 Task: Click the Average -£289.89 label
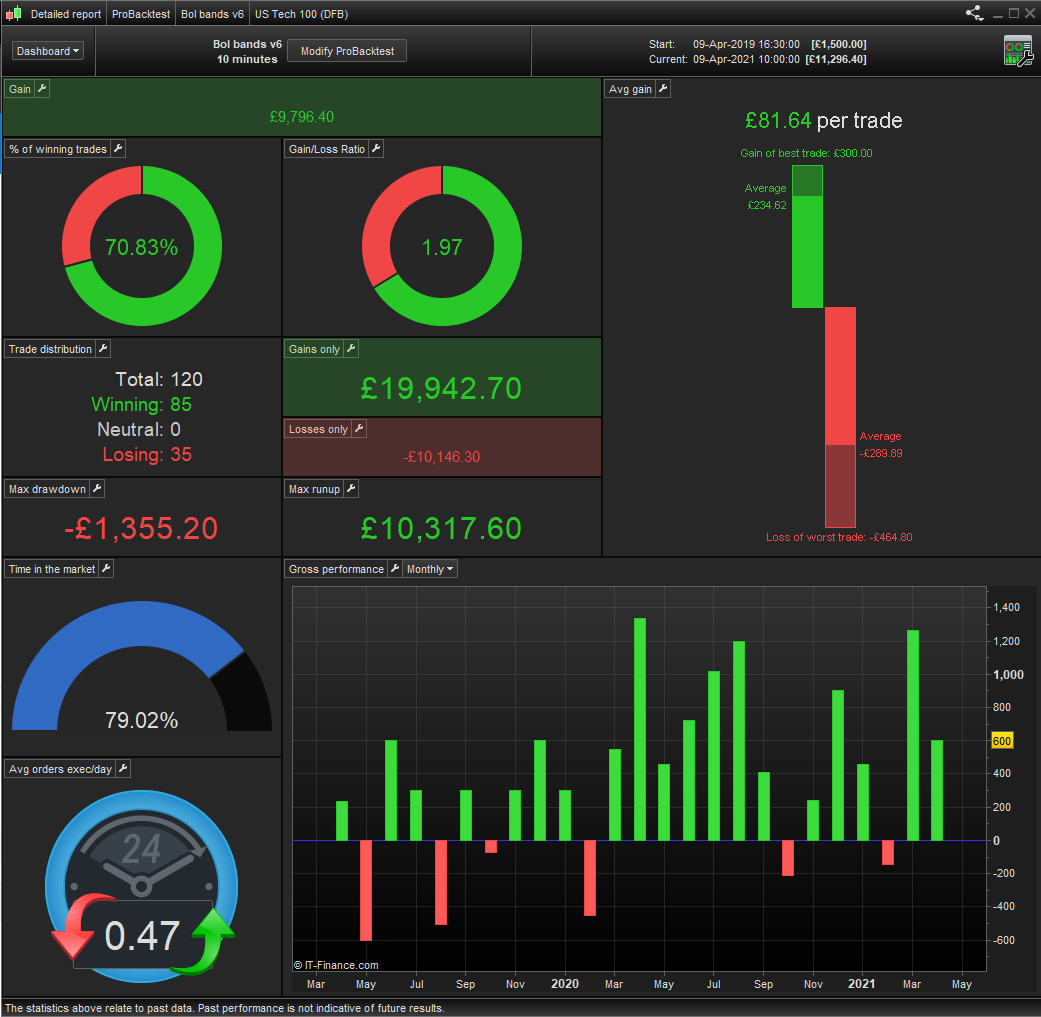tap(880, 445)
